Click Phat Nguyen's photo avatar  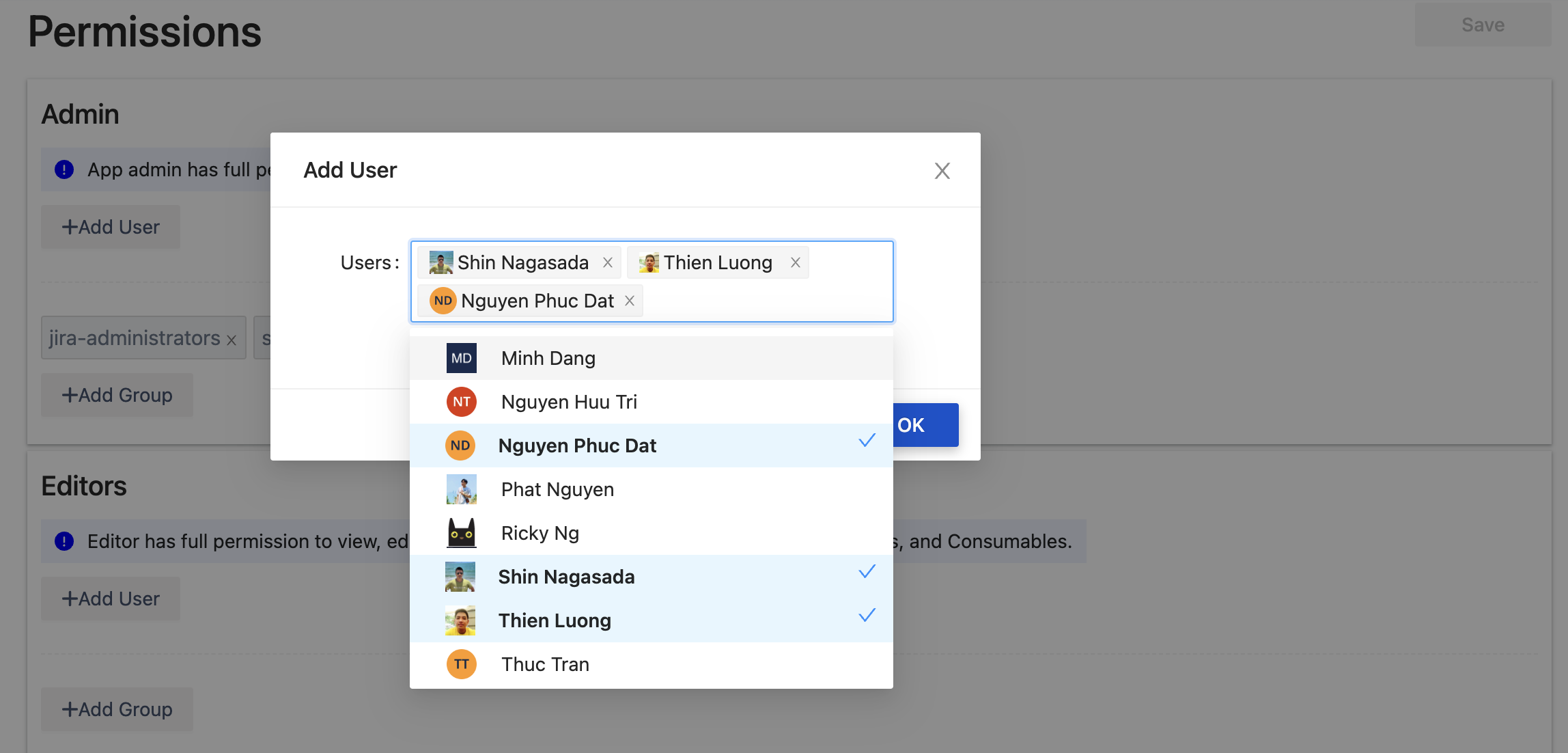pos(461,489)
